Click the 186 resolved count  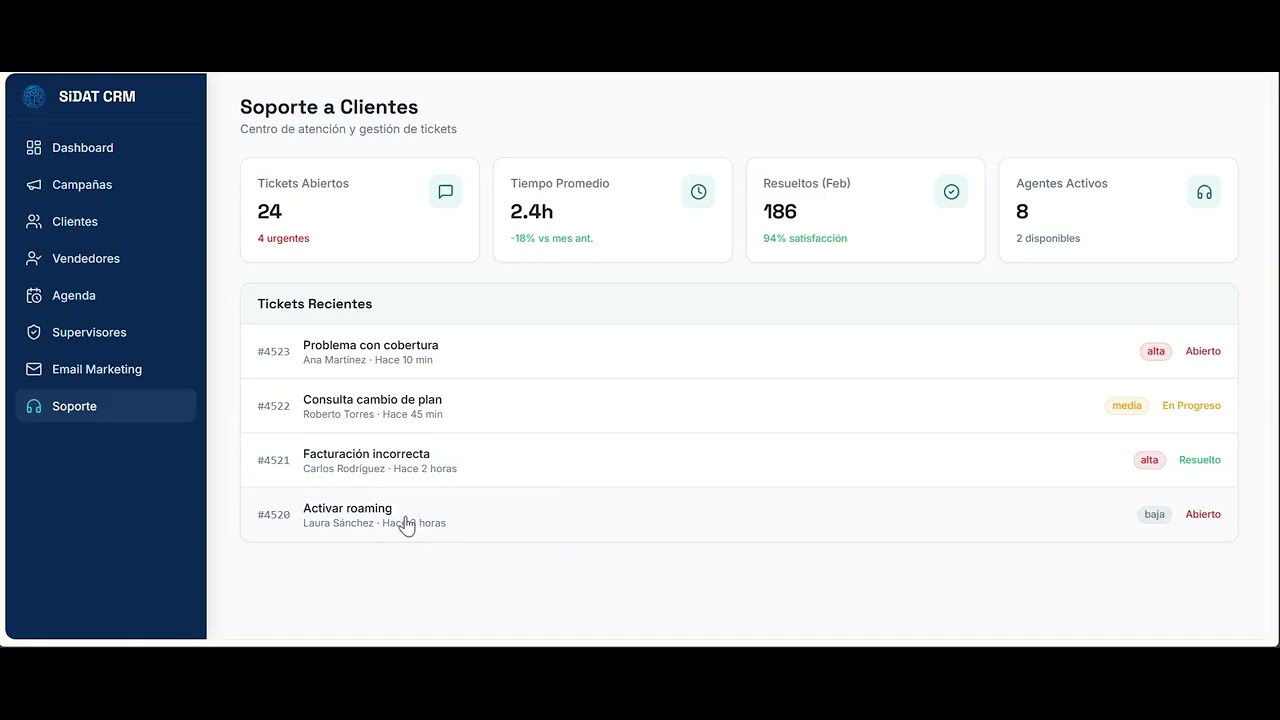(x=780, y=211)
